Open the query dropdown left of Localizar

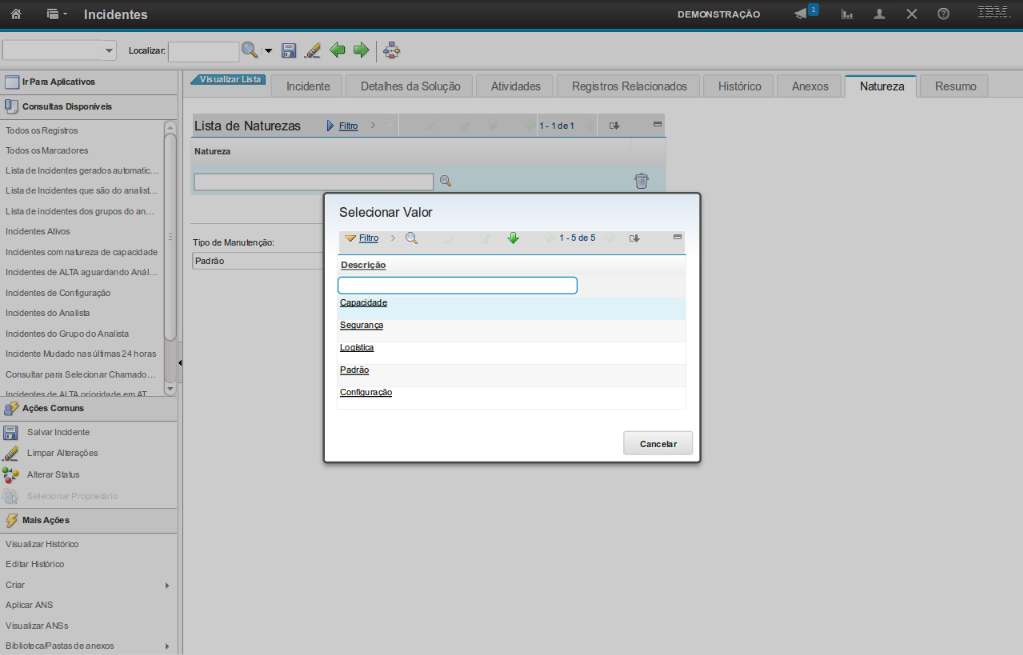coord(59,50)
